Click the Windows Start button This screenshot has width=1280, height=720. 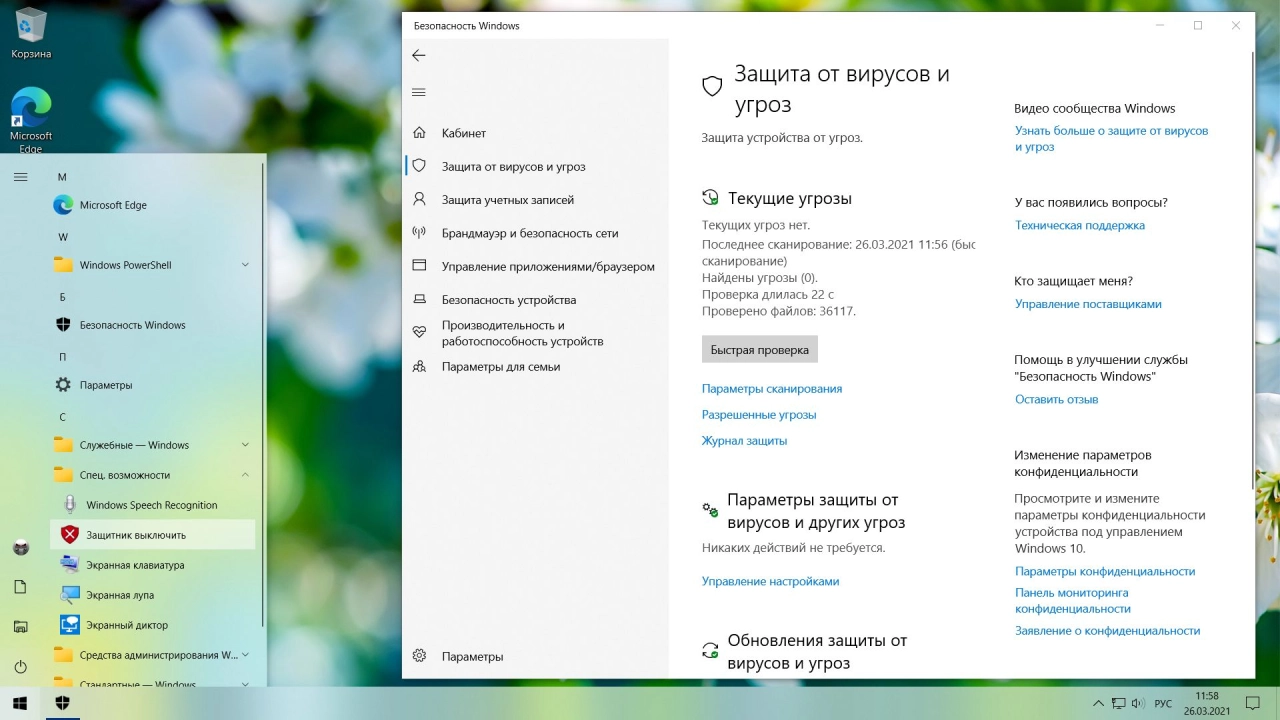click(x=20, y=703)
